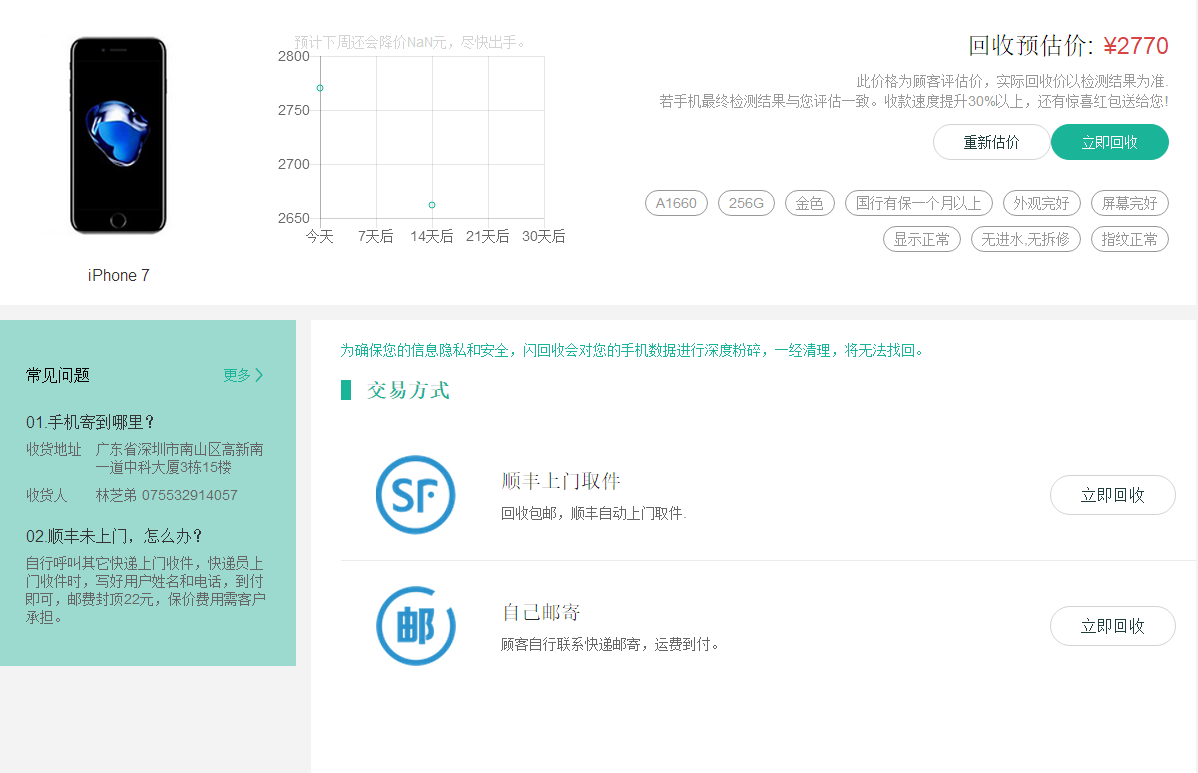
Task: Click the iPhone 7 product image
Action: pos(118,135)
